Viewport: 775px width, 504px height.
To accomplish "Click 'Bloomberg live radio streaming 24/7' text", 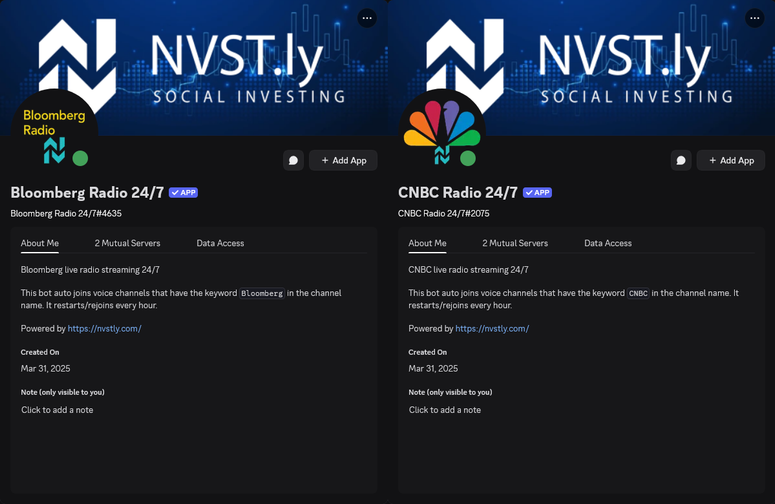I will tap(90, 270).
